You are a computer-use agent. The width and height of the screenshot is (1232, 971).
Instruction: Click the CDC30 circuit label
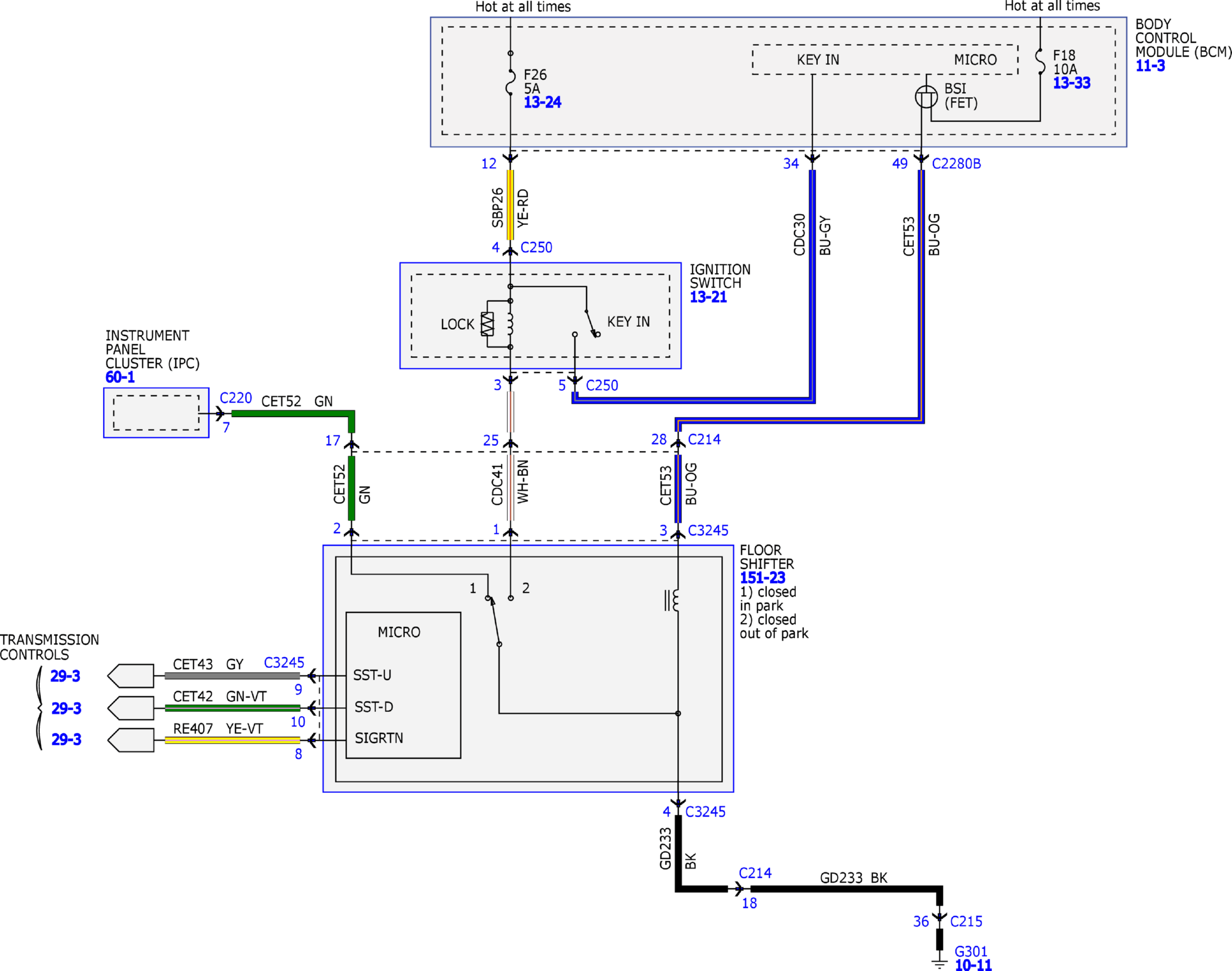[799, 235]
